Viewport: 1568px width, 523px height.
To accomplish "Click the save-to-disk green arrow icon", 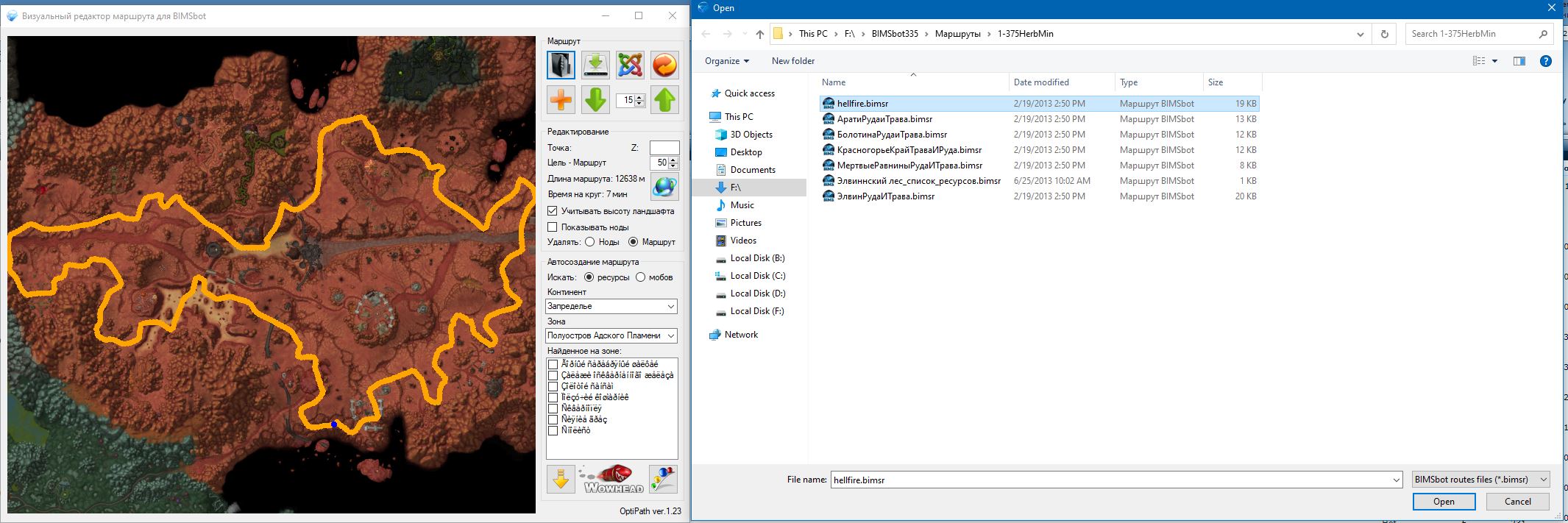I will pos(595,65).
